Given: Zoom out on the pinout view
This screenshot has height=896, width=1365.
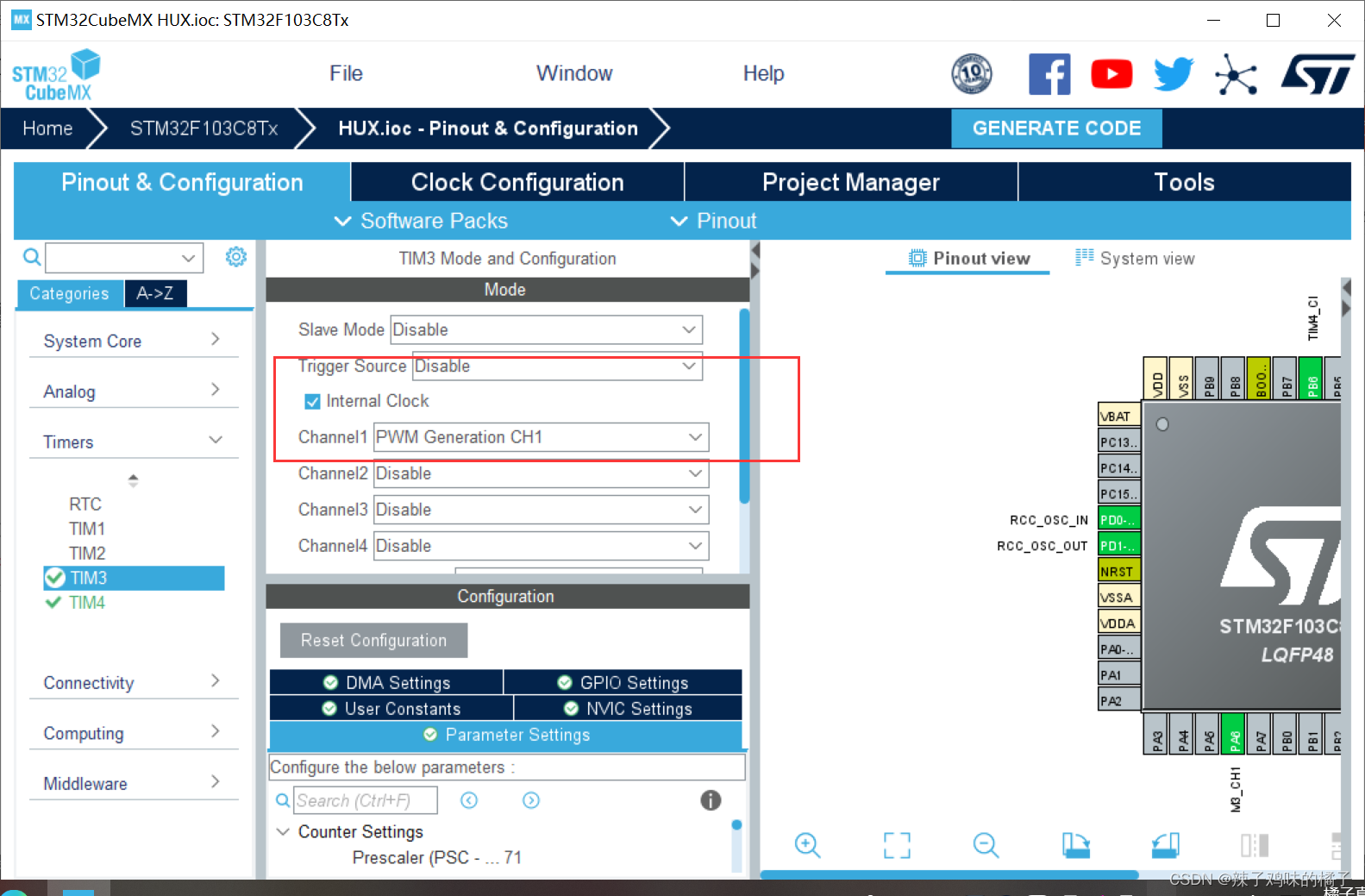Looking at the screenshot, I should click(986, 845).
